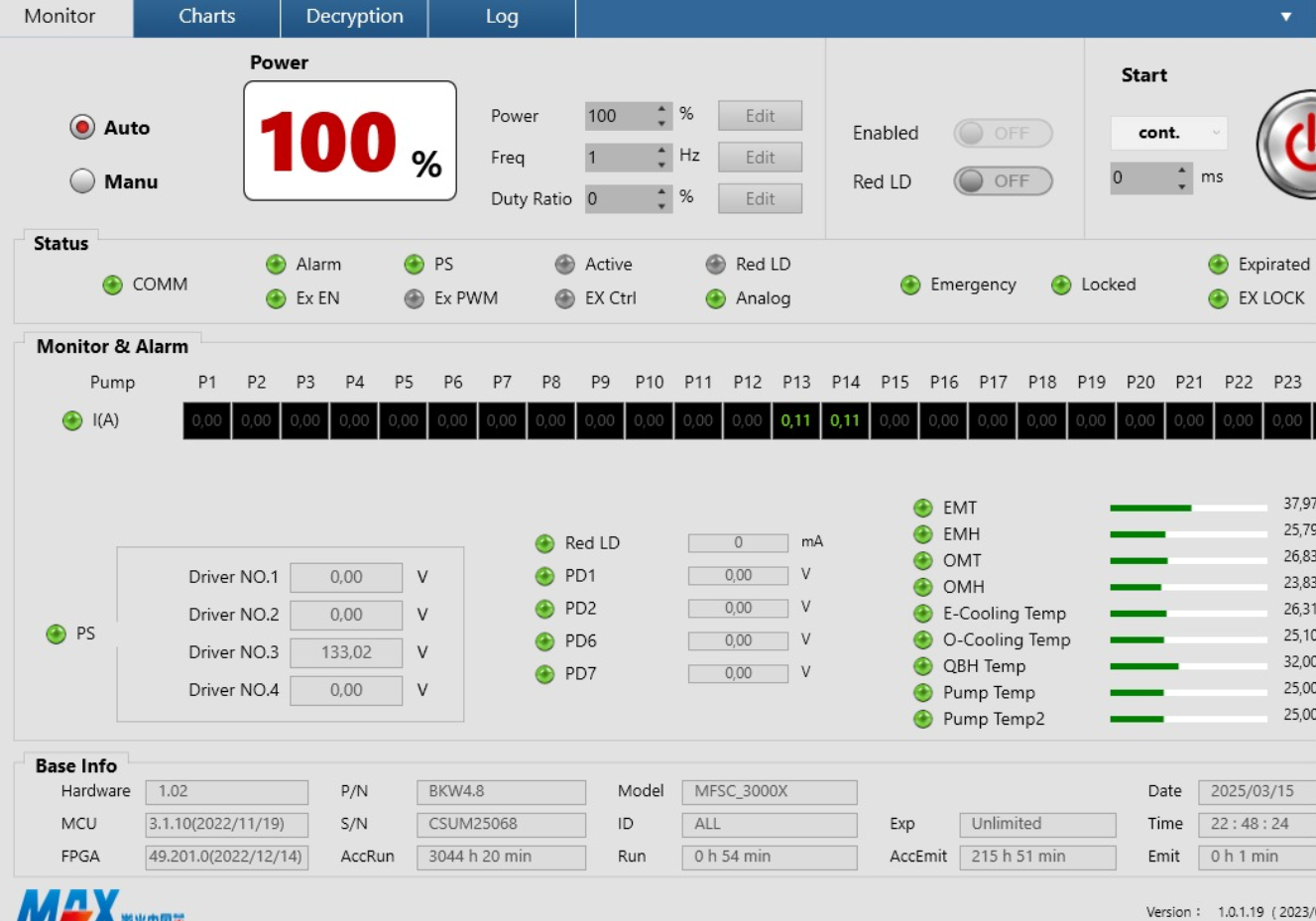The image size is (1316, 921).
Task: Open the Log tab
Action: click(x=502, y=17)
